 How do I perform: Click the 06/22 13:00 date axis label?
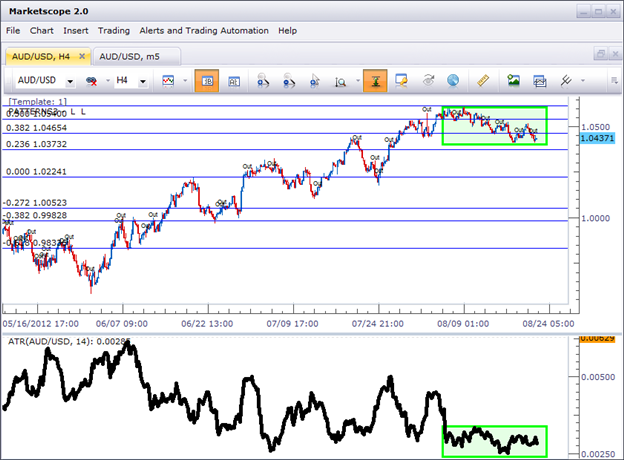pyautogui.click(x=207, y=324)
